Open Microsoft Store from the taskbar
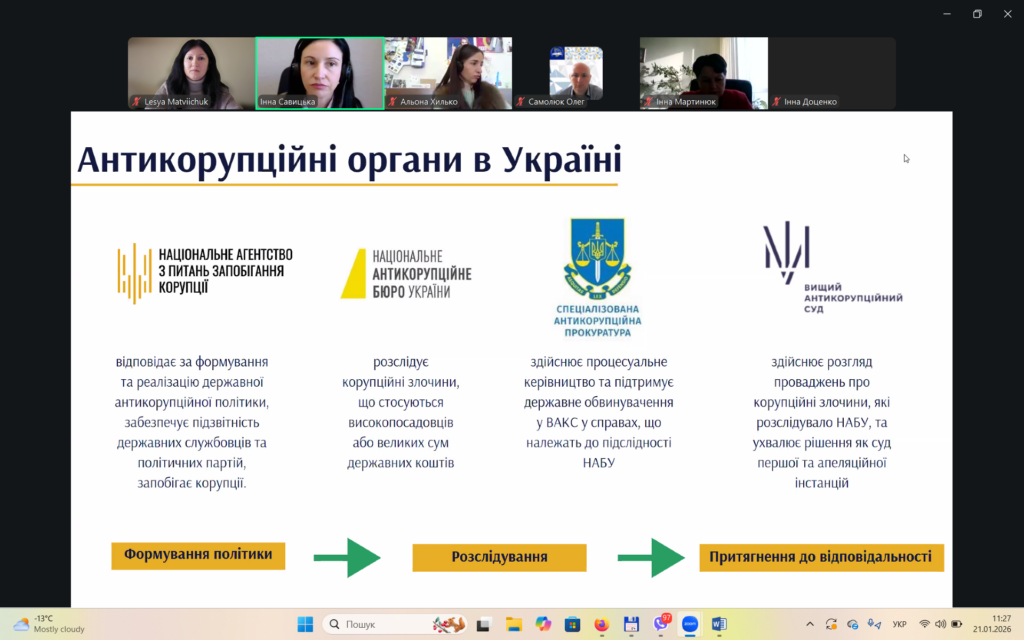Viewport: 1024px width, 640px height. [572, 624]
